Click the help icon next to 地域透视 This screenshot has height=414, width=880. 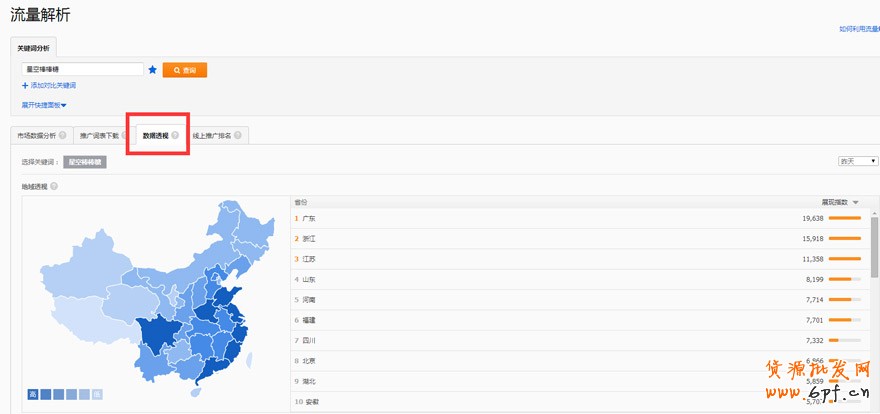pyautogui.click(x=54, y=186)
